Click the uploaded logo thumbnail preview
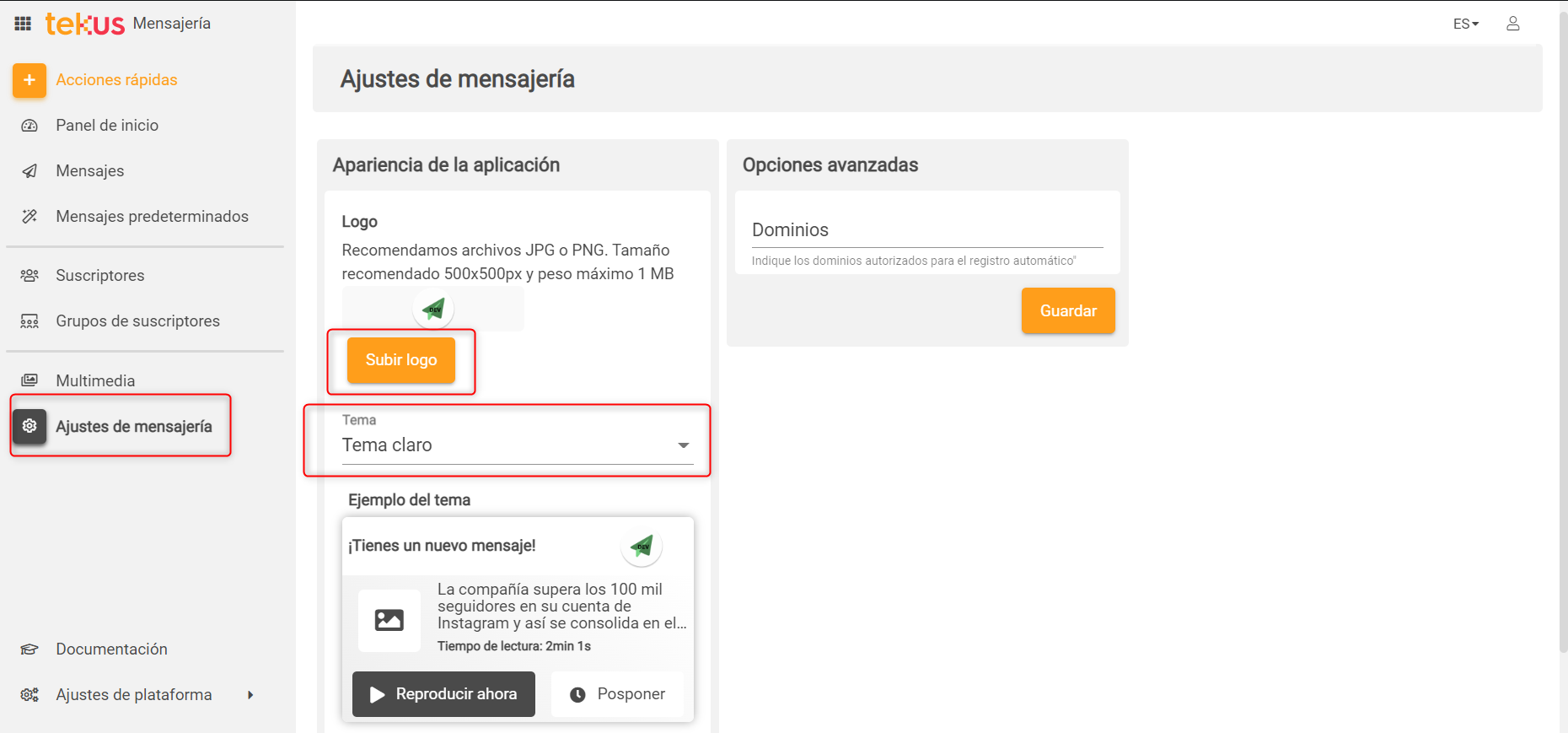Image resolution: width=1568 pixels, height=733 pixels. 433,310
